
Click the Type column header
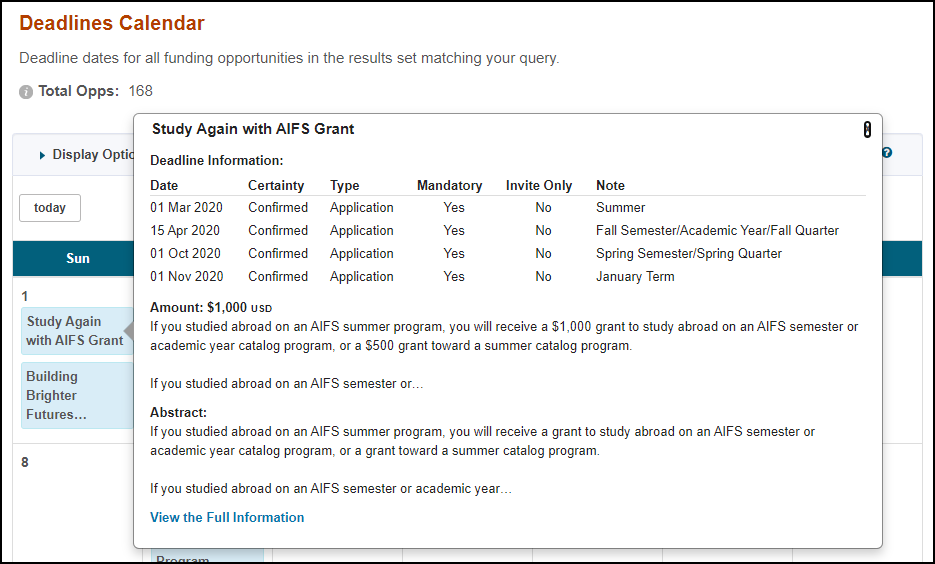[x=344, y=185]
